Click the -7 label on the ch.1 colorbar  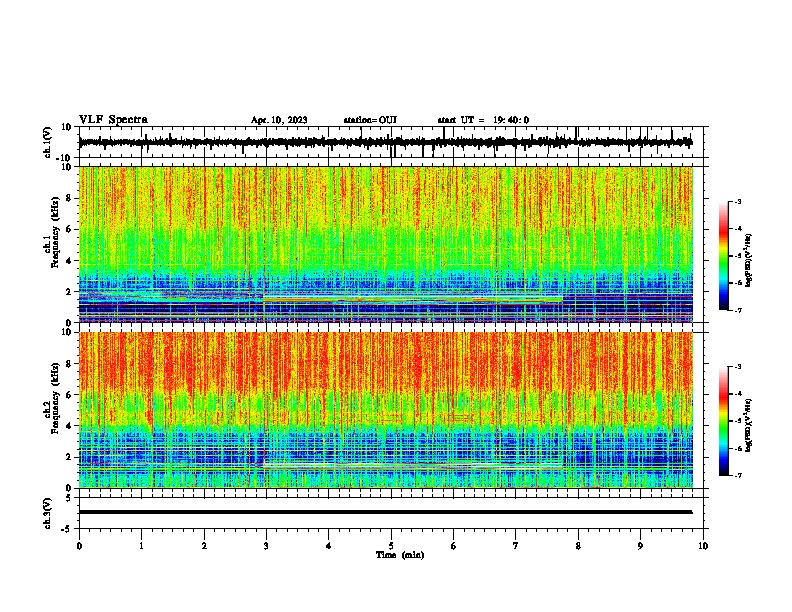[737, 310]
